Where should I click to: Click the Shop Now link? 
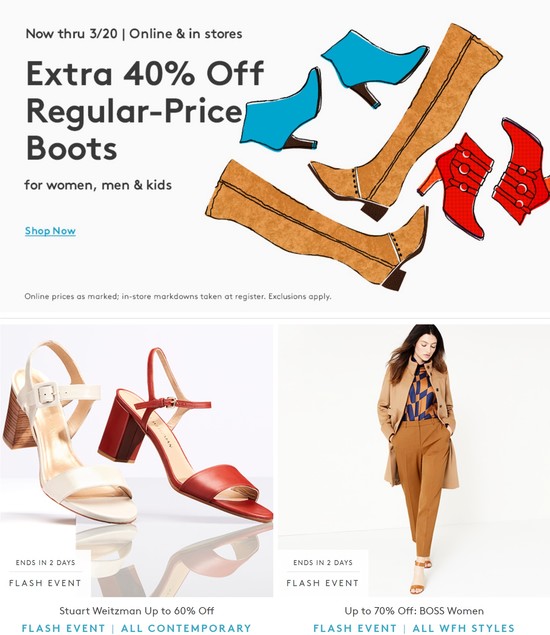(50, 231)
